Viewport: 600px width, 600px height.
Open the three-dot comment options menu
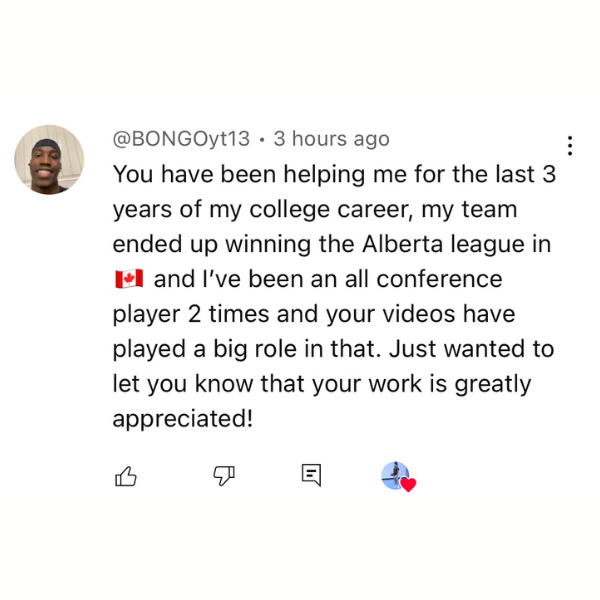(x=569, y=146)
